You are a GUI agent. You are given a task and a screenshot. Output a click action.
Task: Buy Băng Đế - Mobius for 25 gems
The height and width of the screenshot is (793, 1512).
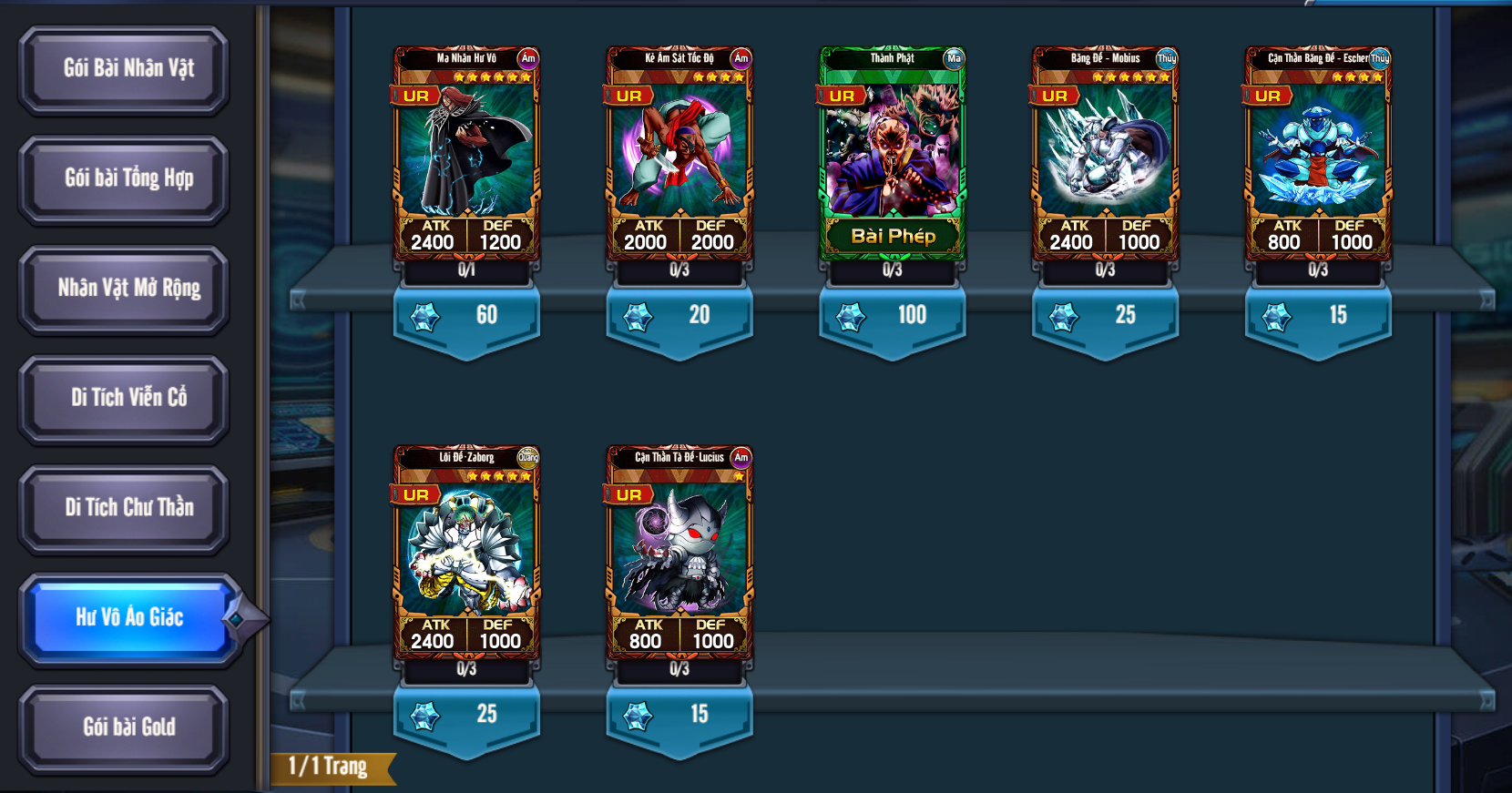click(x=1105, y=322)
